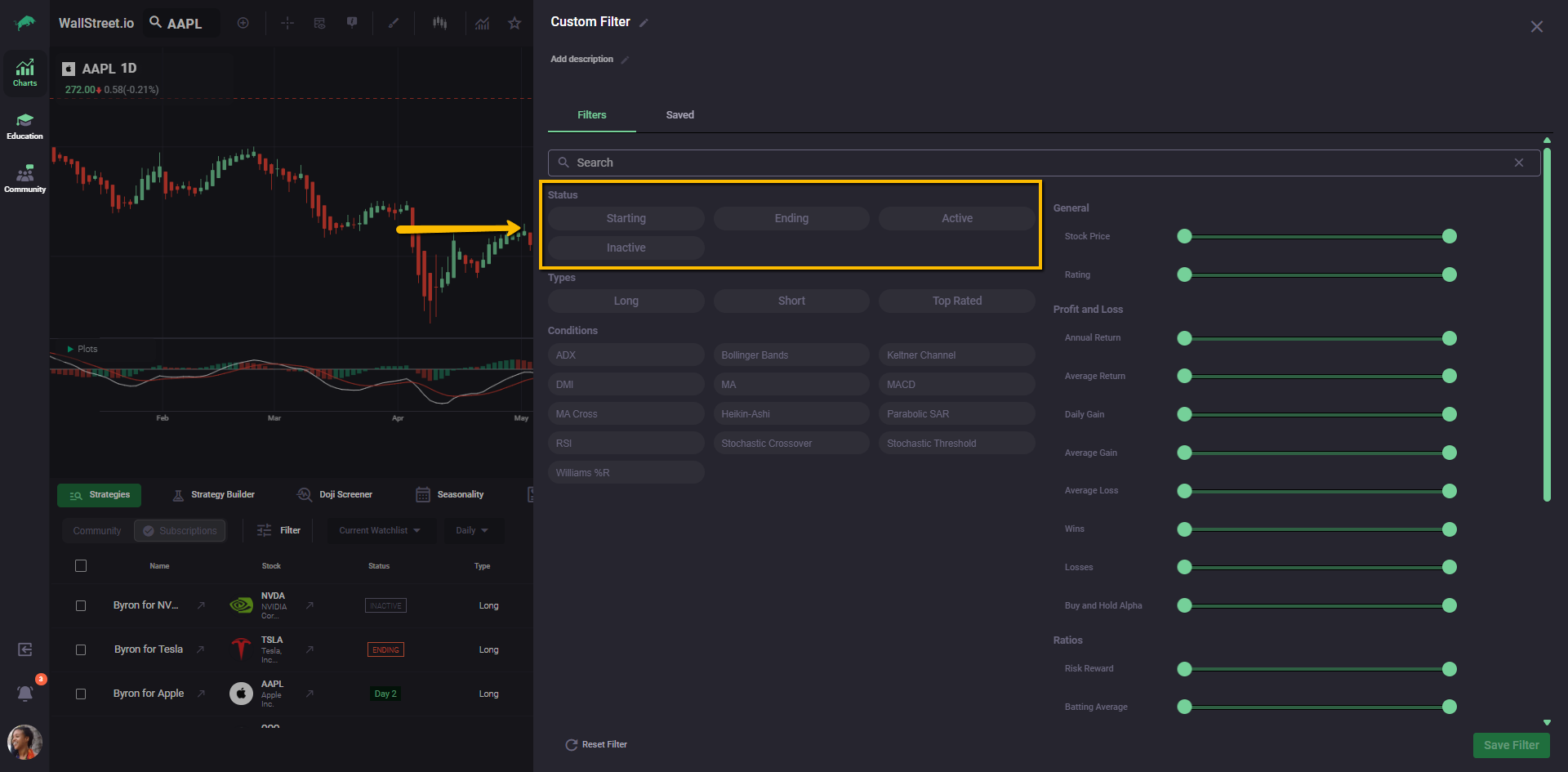Click the pencil icon beside Custom Filter
The image size is (1568, 772).
pyautogui.click(x=644, y=23)
